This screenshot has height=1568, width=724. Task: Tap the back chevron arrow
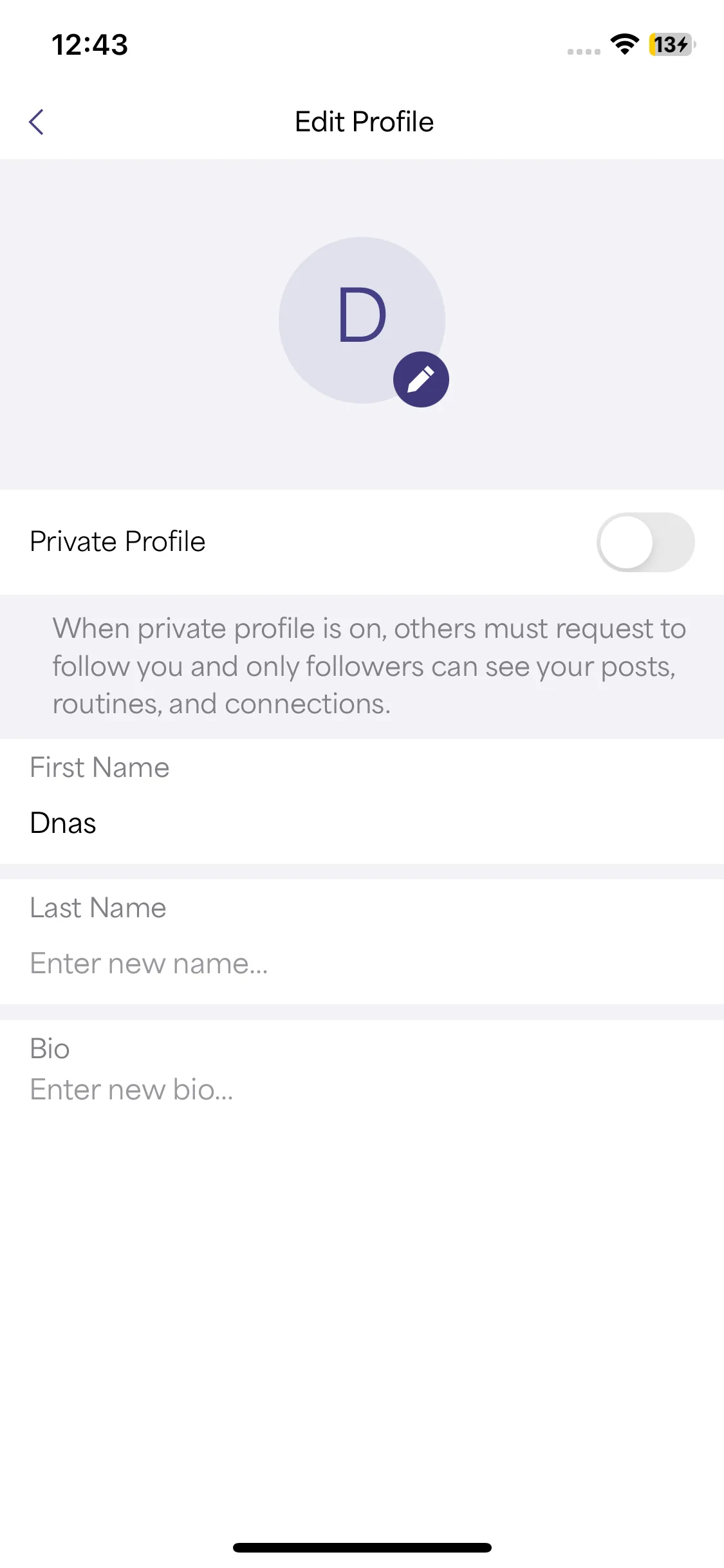click(x=37, y=122)
